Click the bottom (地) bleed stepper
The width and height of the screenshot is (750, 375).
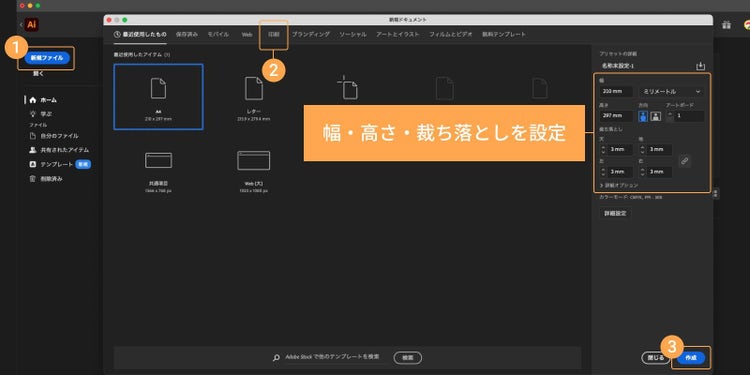click(x=642, y=150)
